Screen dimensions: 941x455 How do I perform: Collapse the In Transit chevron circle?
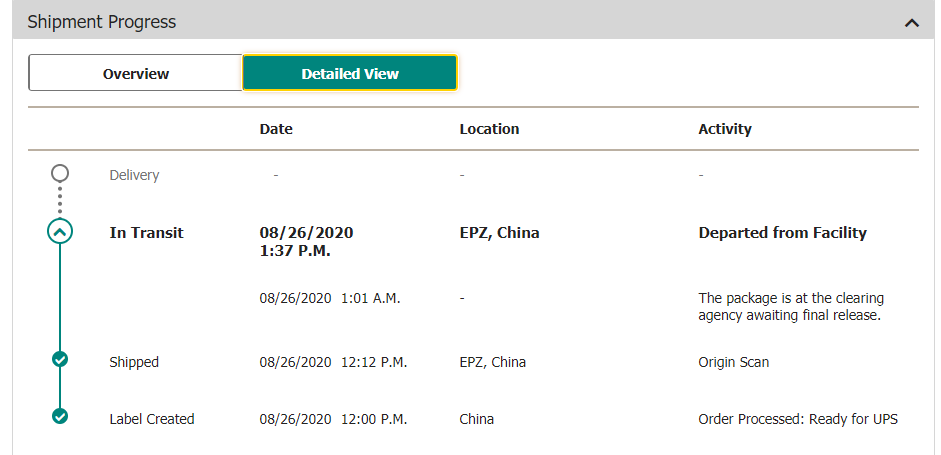coord(60,232)
